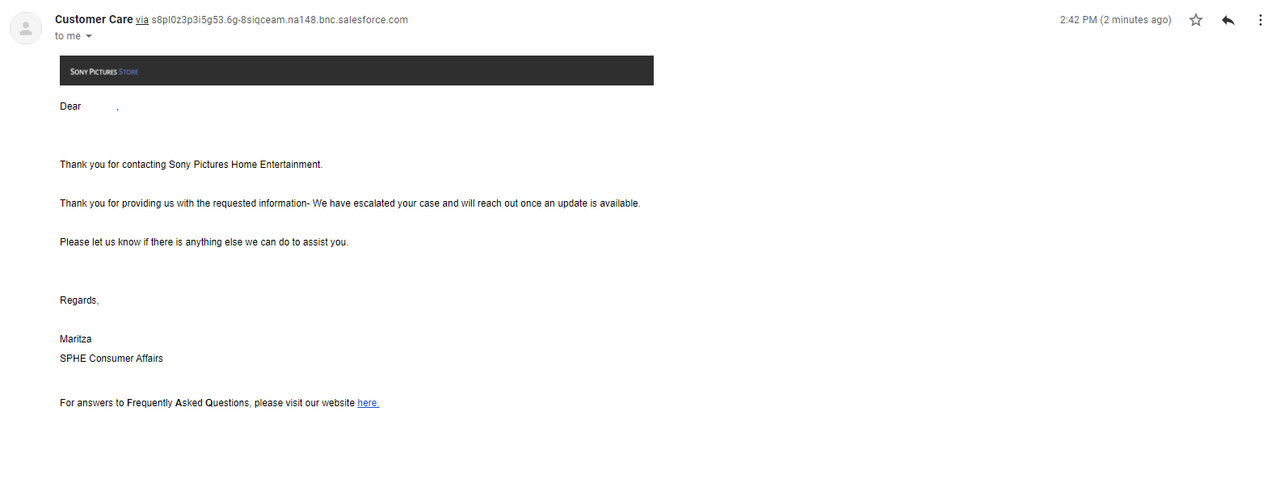Click the dark Sony Pictures Store banner
This screenshot has height=482, width=1280.
pyautogui.click(x=357, y=70)
